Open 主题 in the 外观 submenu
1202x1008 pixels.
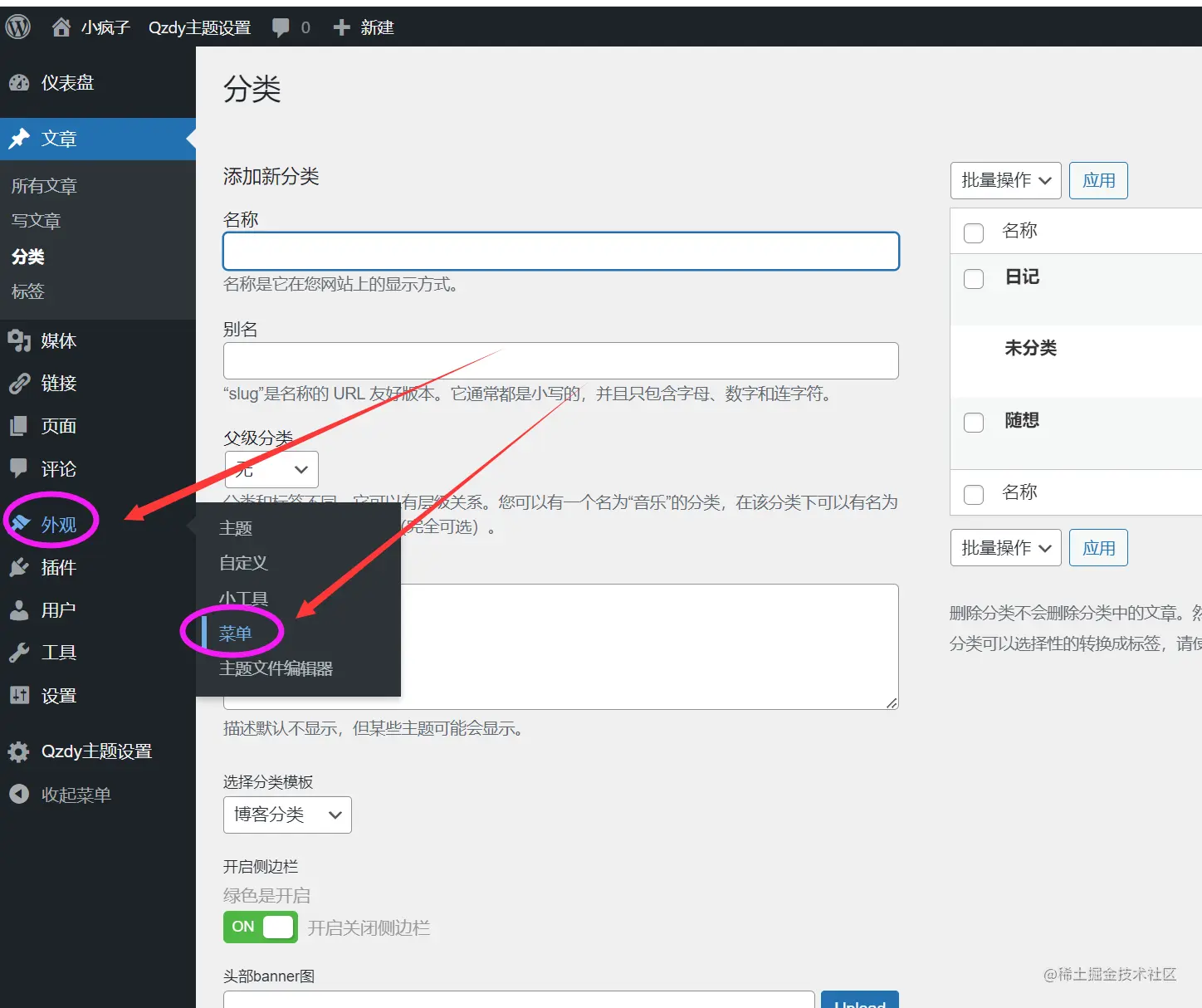tap(236, 528)
